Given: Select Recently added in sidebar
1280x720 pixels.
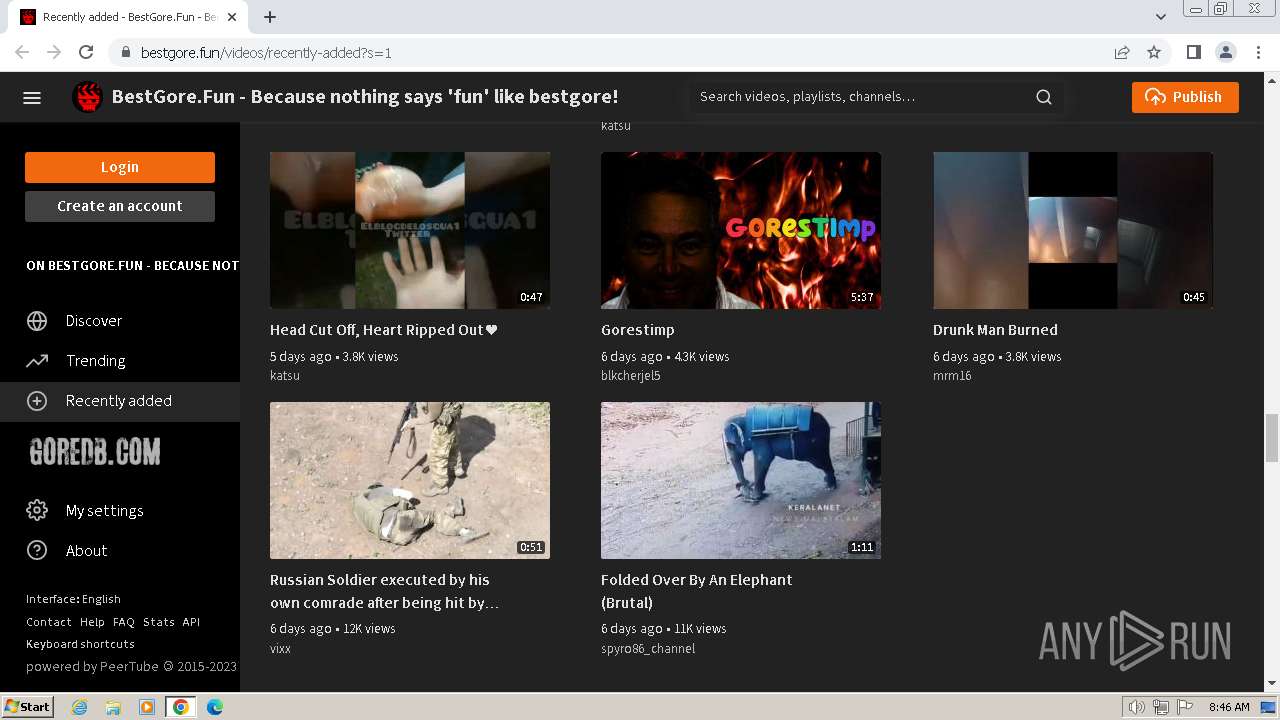Looking at the screenshot, I should pos(120,401).
